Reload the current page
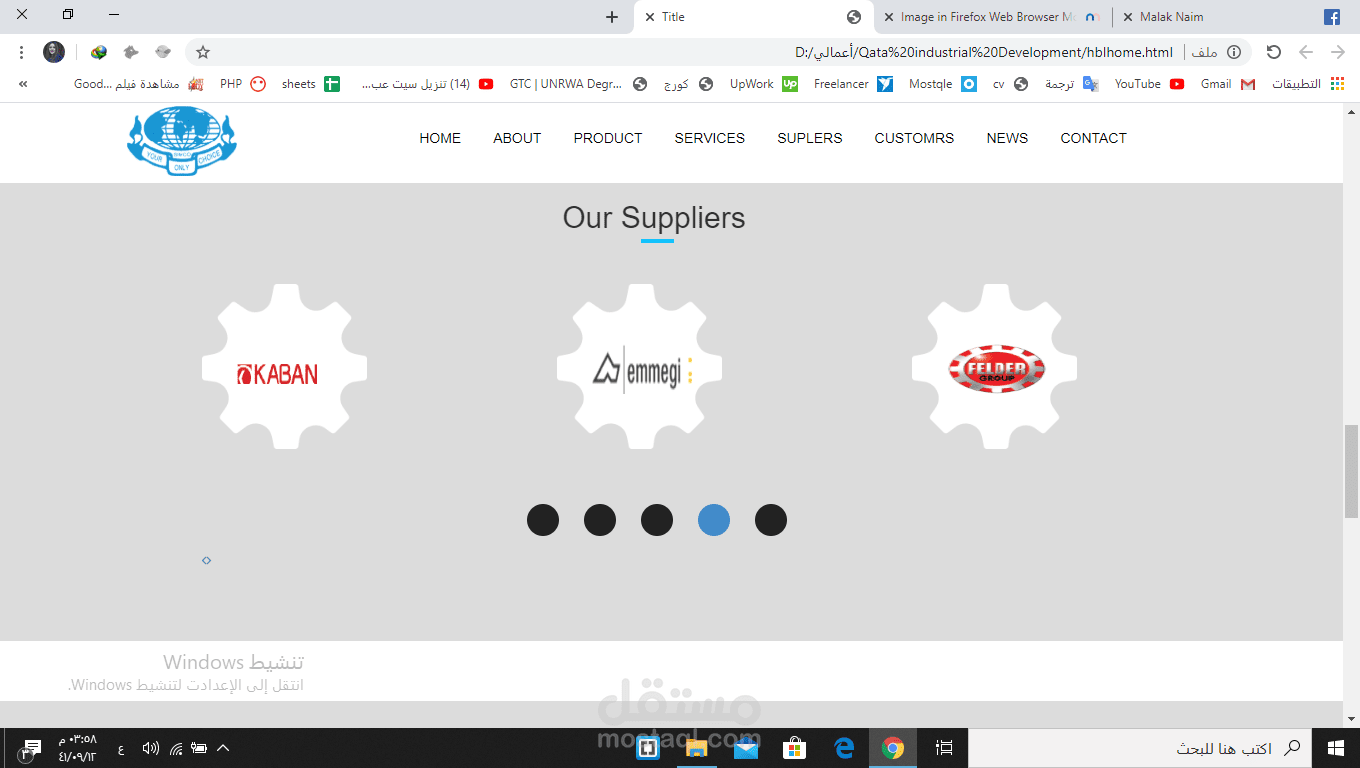Viewport: 1360px width, 768px height. (x=1273, y=52)
